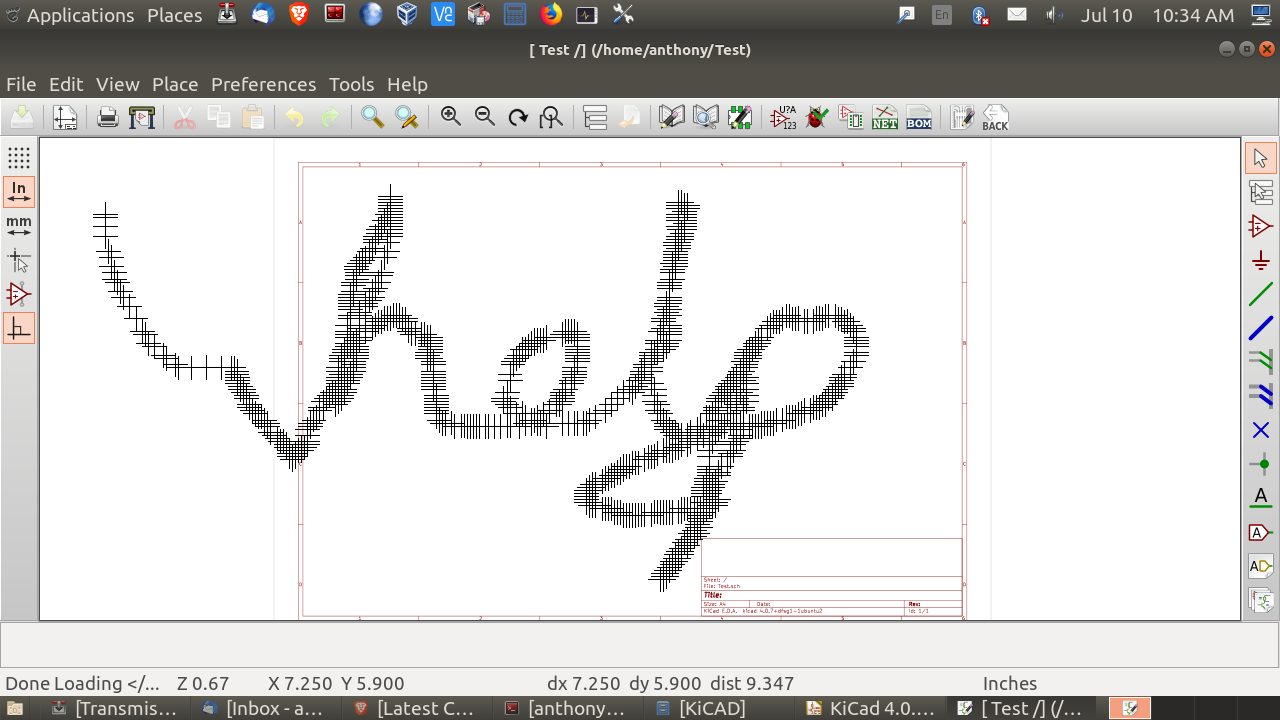Select bus to bus entry tool
Screen dimensions: 1280x720
click(x=1261, y=396)
